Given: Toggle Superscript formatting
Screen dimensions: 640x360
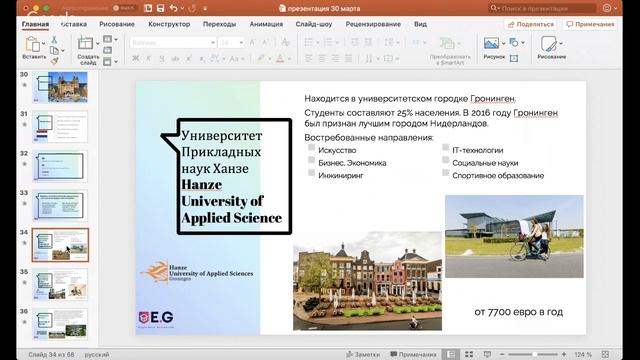Looking at the screenshot, I should click(x=189, y=59).
